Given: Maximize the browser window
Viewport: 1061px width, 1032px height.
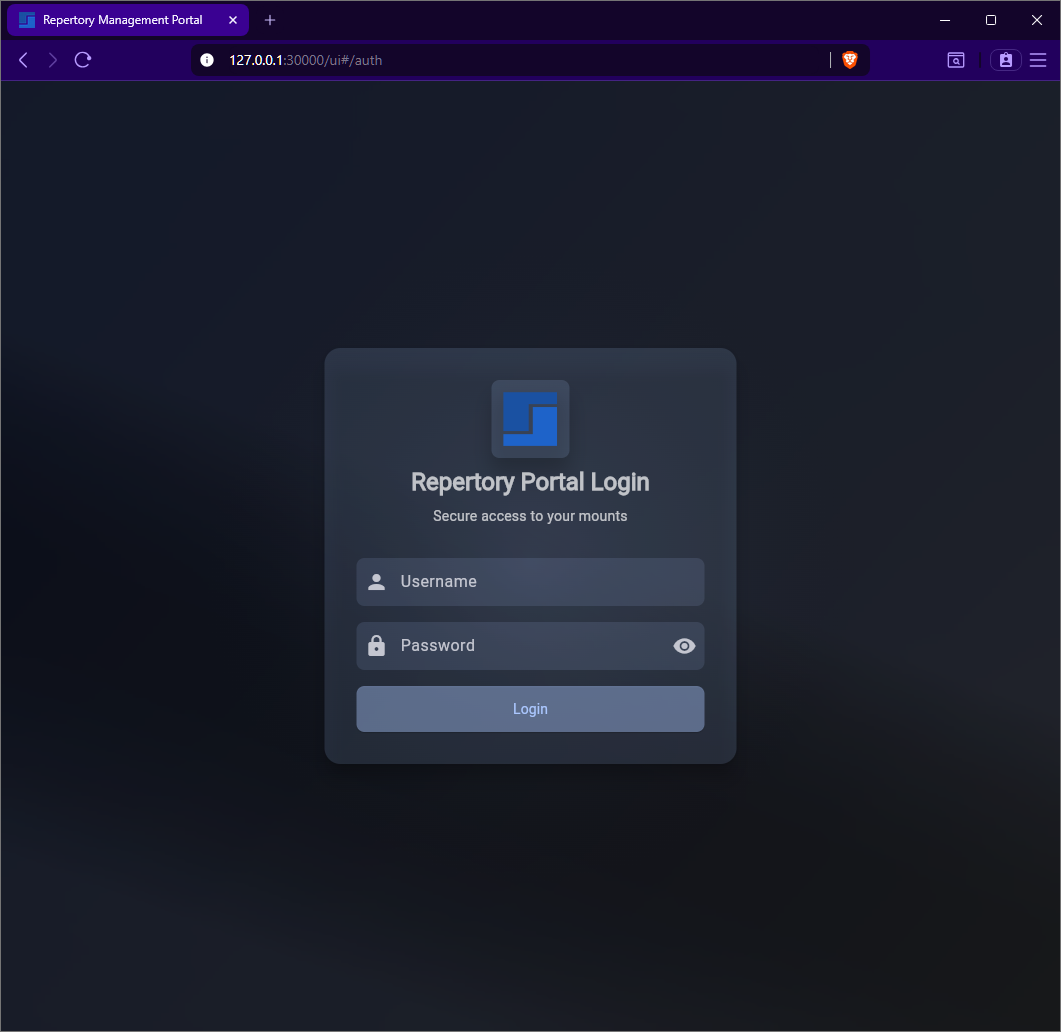Looking at the screenshot, I should click(991, 20).
